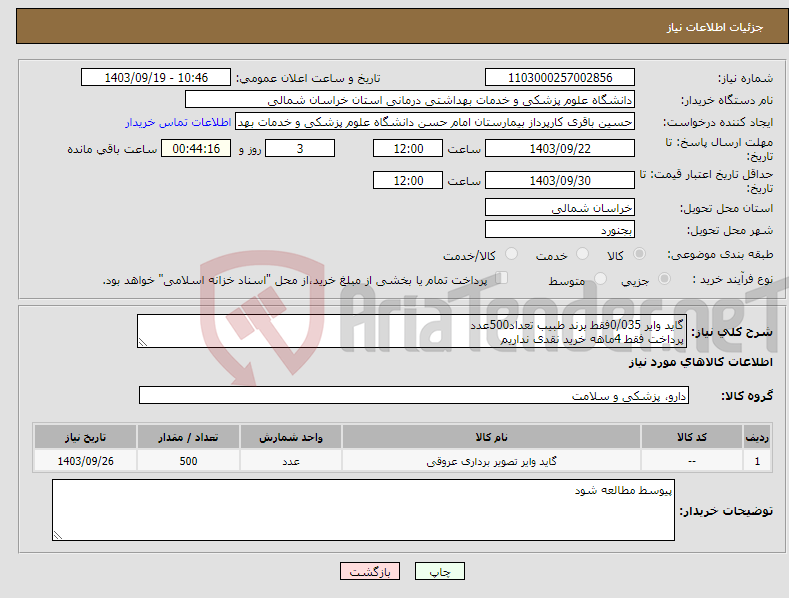The width and height of the screenshot is (789, 598).
Task: Open اطلاعات تماس خریدار link
Action: point(178,122)
